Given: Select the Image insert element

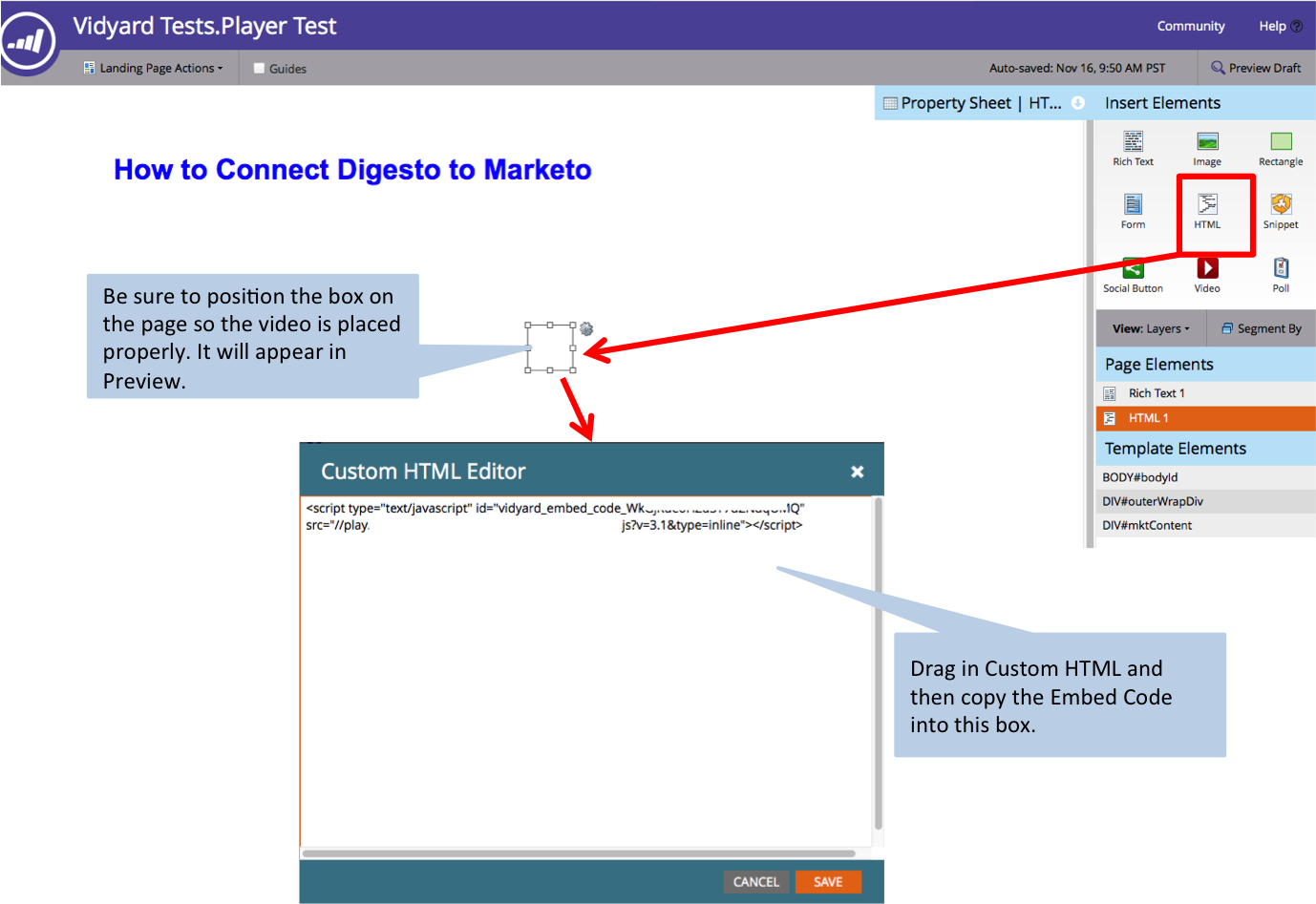Looking at the screenshot, I should [x=1207, y=149].
